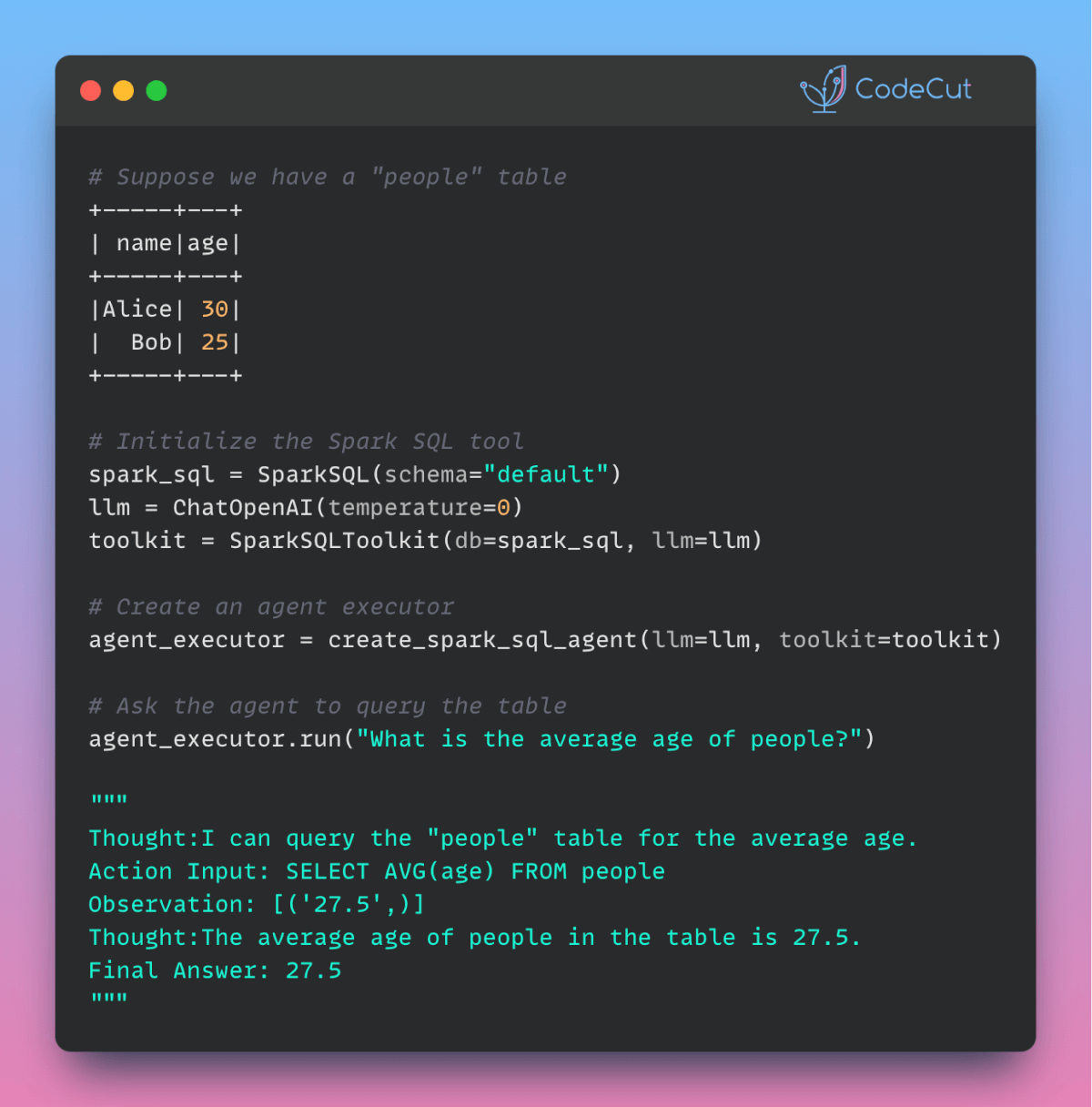Click the name column header in table

pos(144,244)
